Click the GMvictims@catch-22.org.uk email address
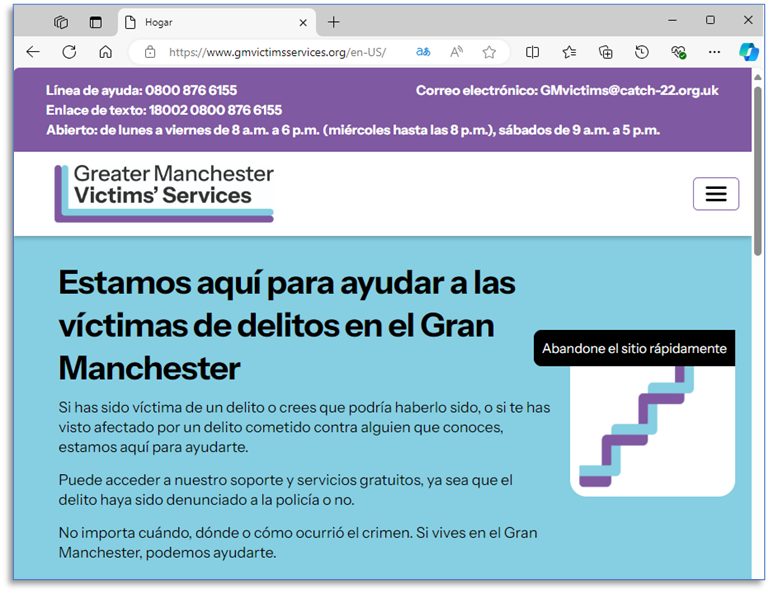 tap(629, 90)
